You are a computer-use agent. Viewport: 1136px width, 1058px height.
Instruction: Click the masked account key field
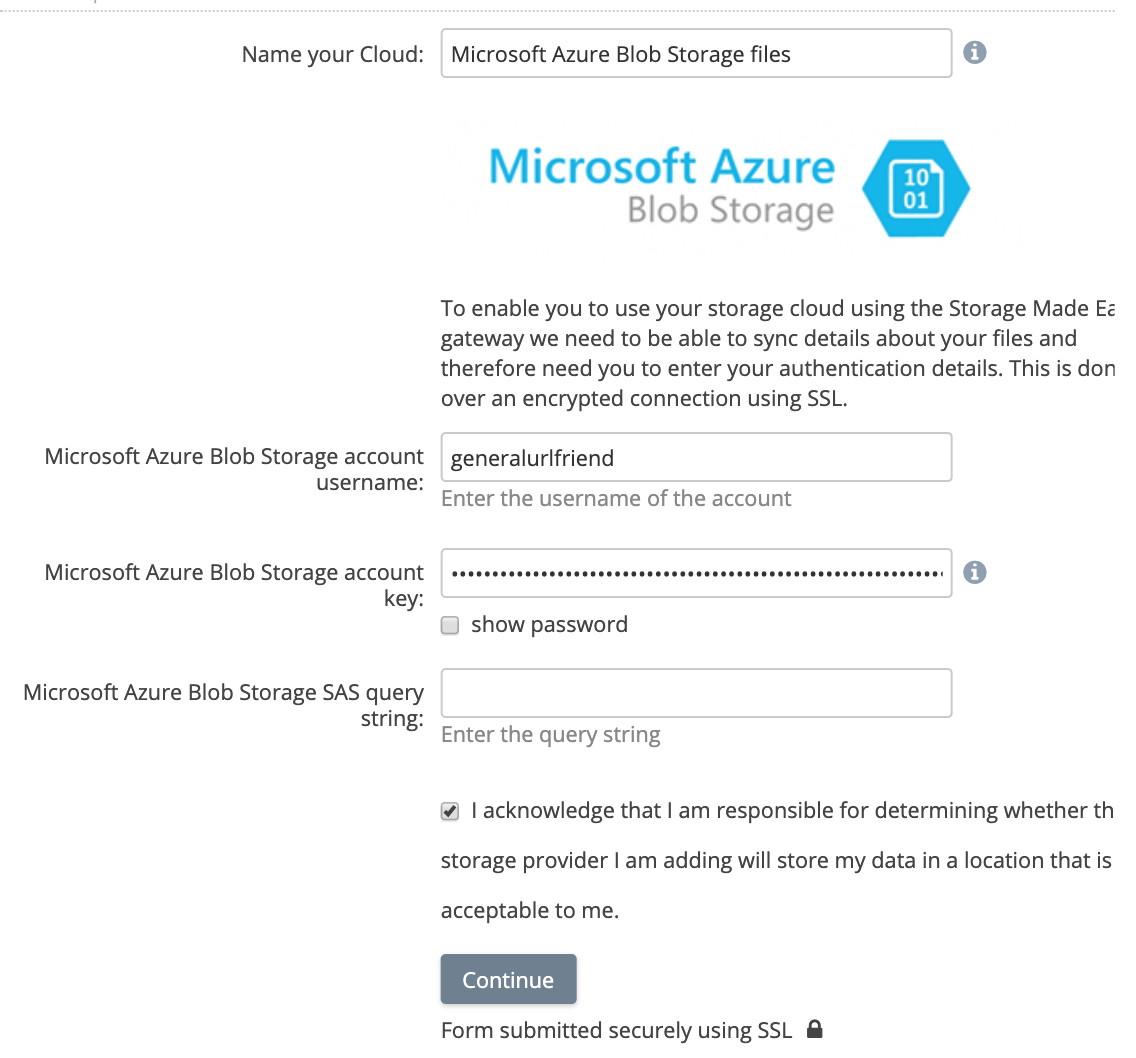pyautogui.click(x=695, y=573)
